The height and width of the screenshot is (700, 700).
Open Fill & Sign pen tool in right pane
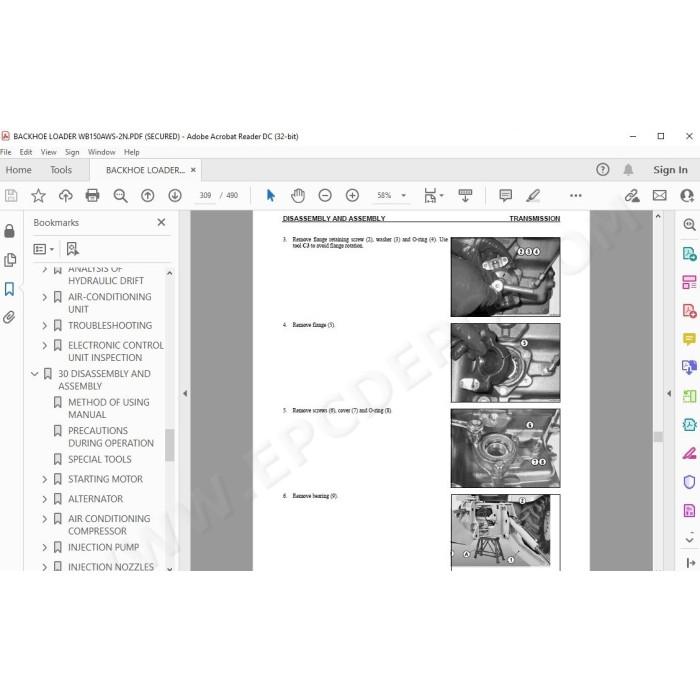689,454
